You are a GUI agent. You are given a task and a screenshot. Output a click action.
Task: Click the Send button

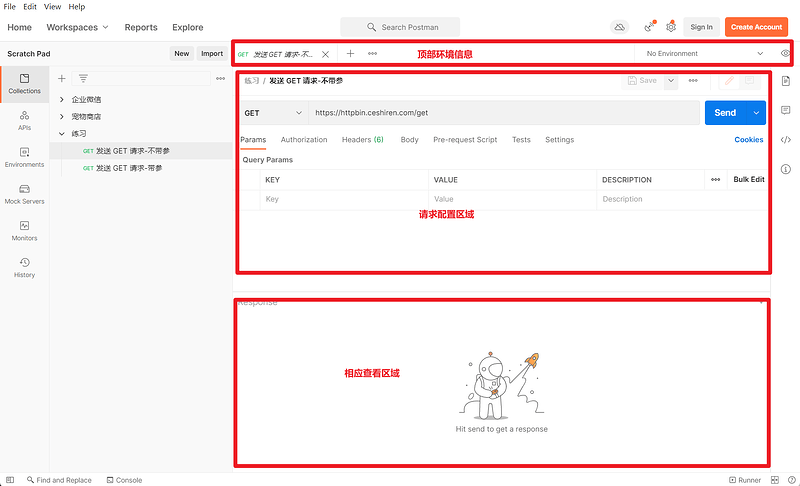tap(725, 113)
